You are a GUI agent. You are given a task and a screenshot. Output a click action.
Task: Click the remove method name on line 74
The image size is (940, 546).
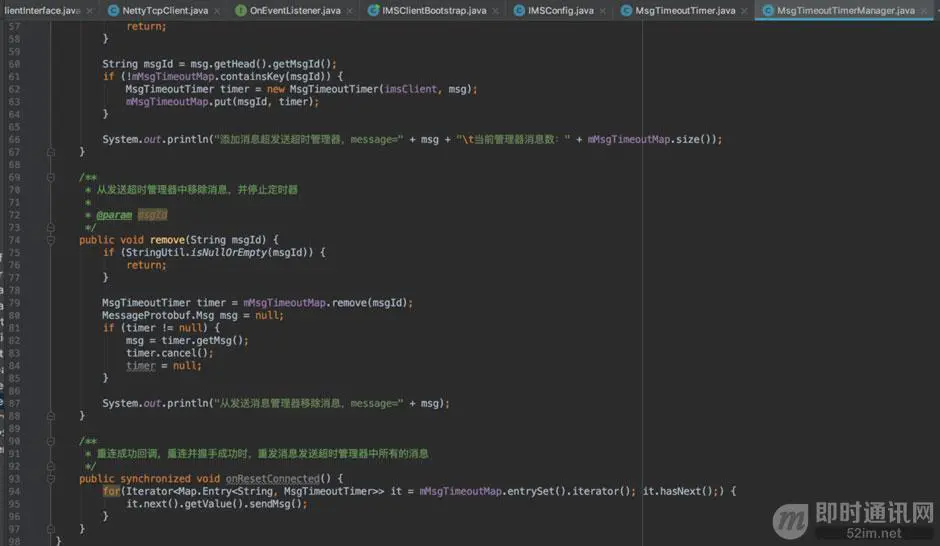click(x=167, y=240)
